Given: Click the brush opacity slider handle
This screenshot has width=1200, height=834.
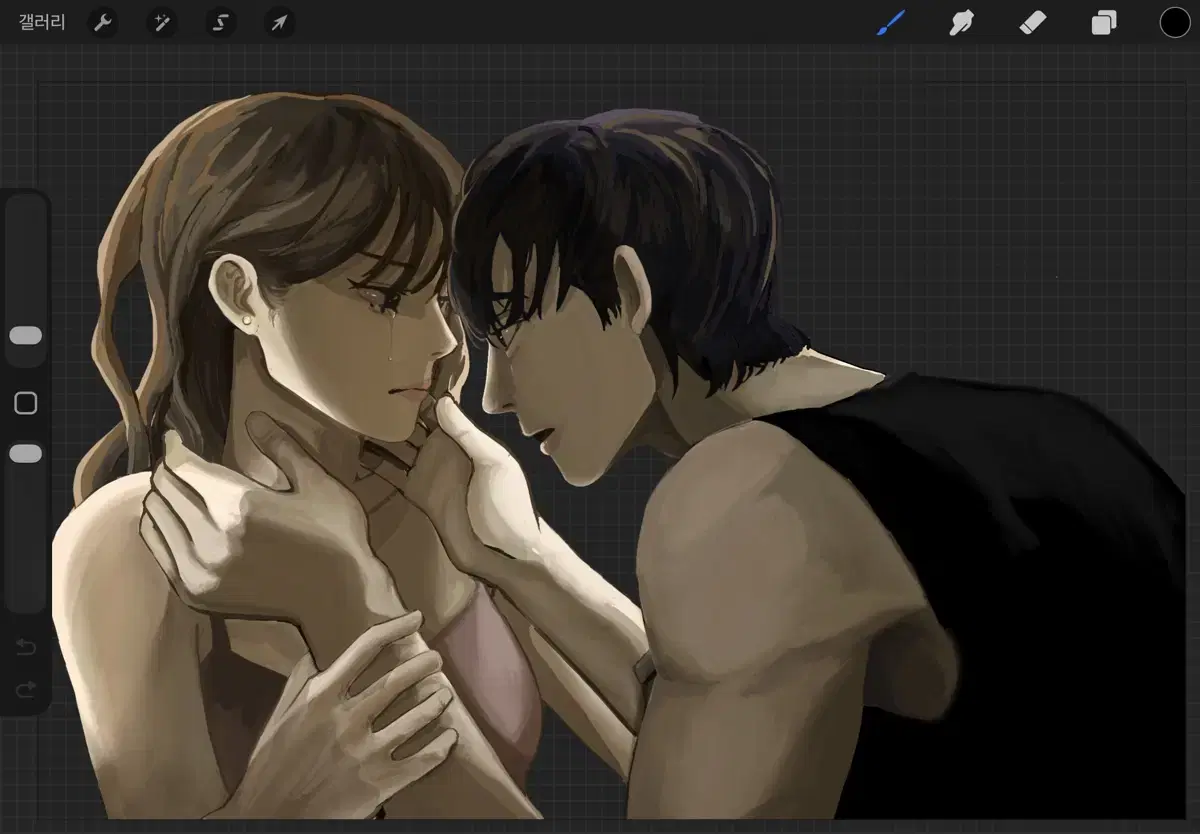Looking at the screenshot, I should 26,454.
